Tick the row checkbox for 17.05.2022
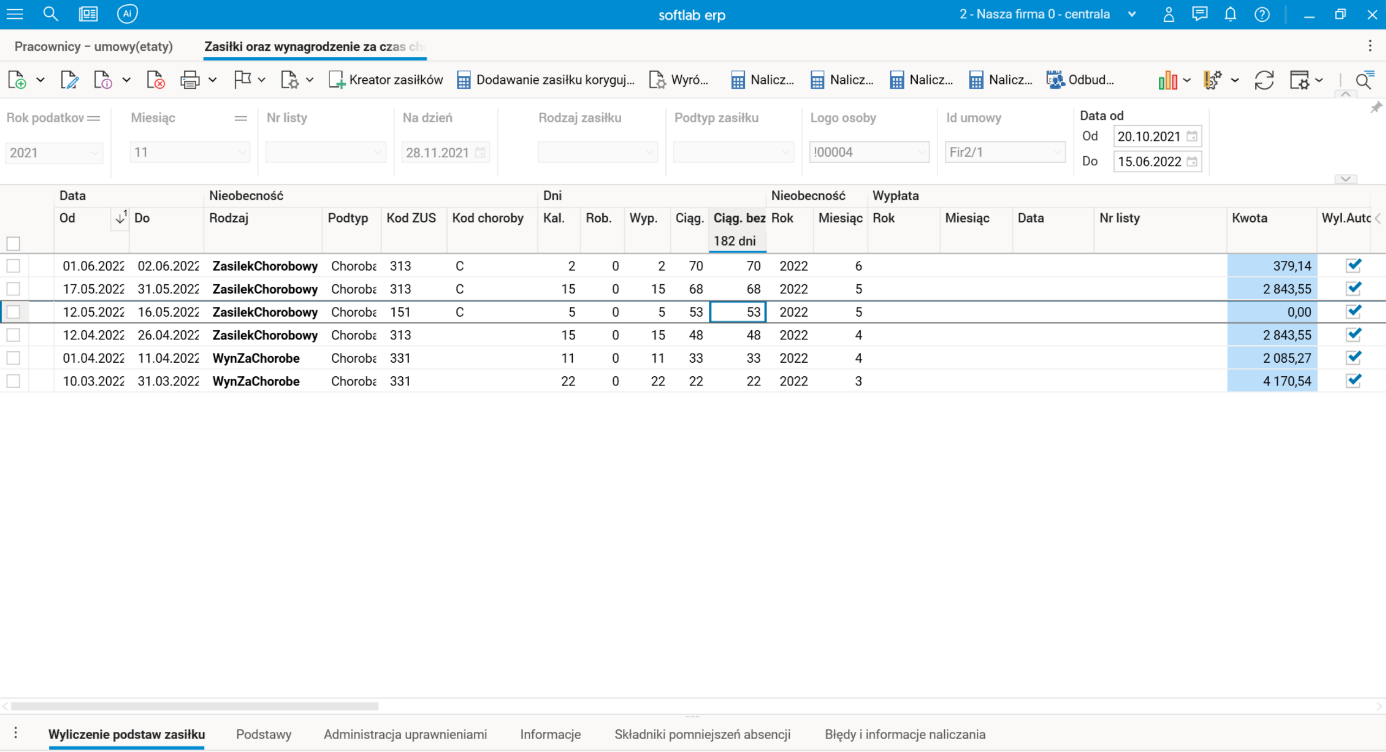1386x752 pixels. (13, 289)
